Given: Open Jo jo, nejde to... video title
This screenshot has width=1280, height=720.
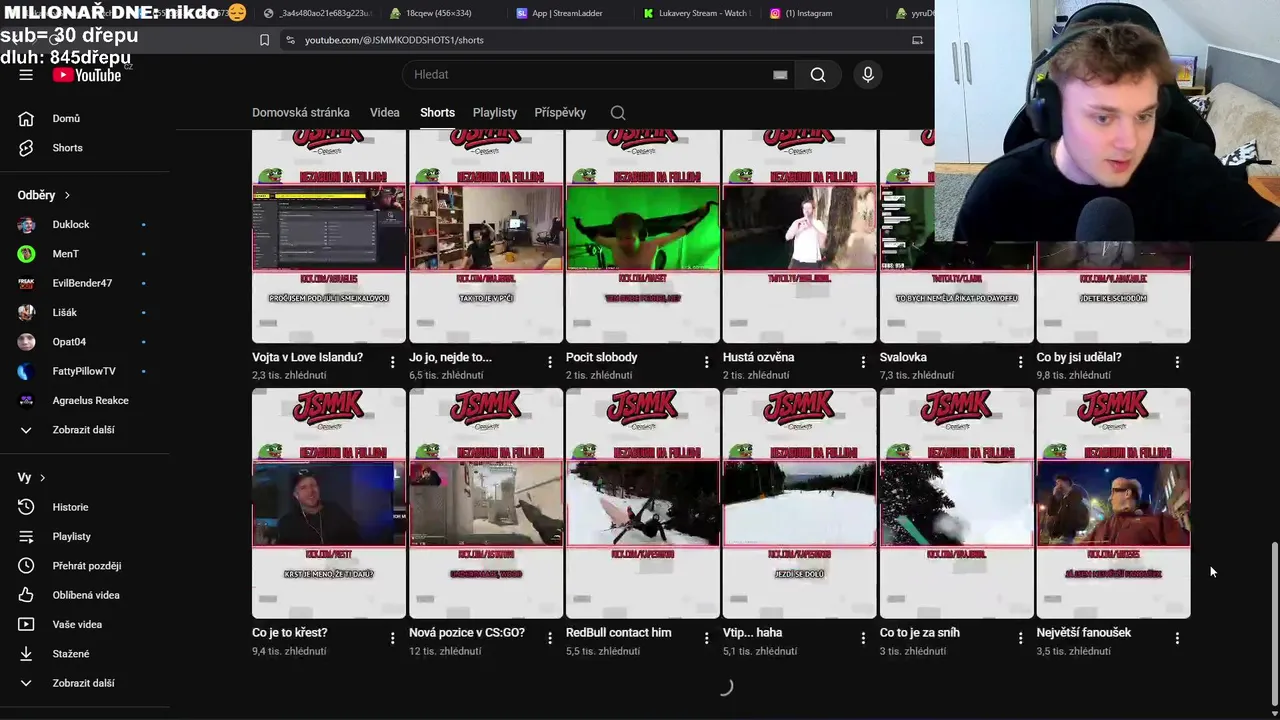Looking at the screenshot, I should coord(450,357).
